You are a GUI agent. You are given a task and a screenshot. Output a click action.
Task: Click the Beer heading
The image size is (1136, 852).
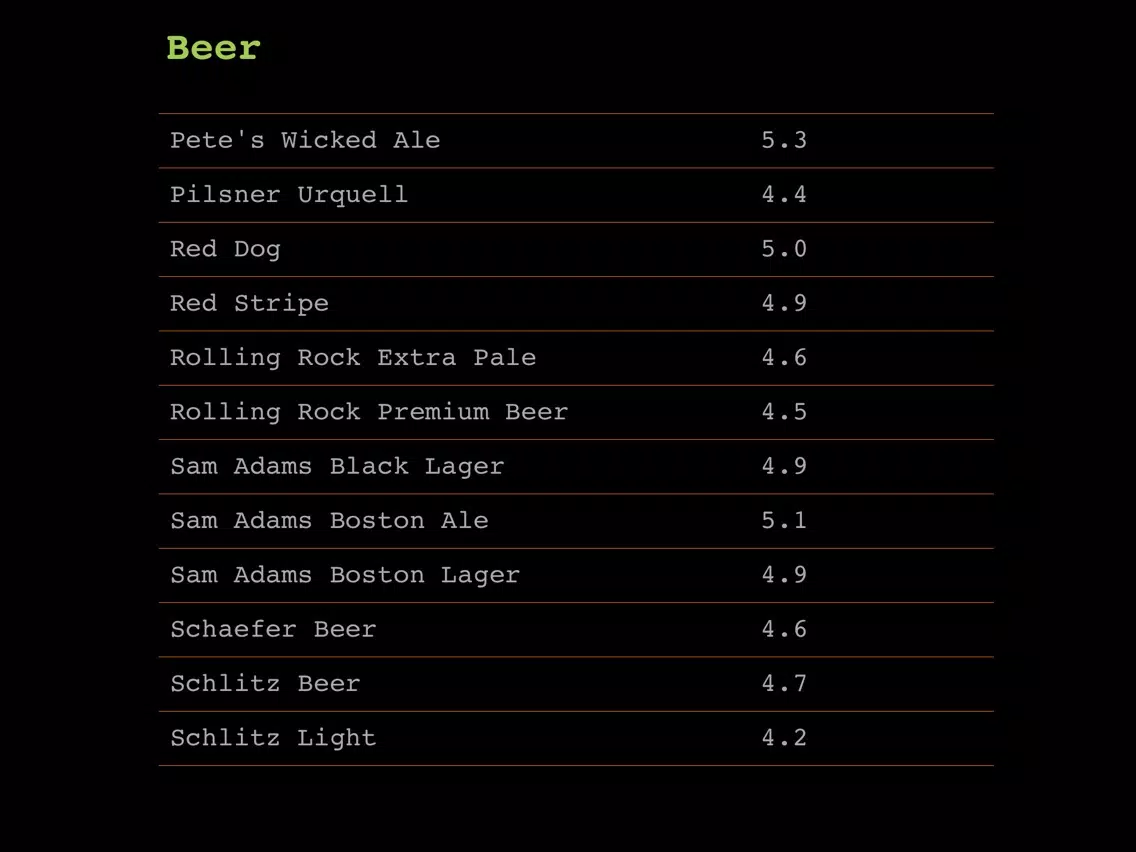tap(213, 49)
